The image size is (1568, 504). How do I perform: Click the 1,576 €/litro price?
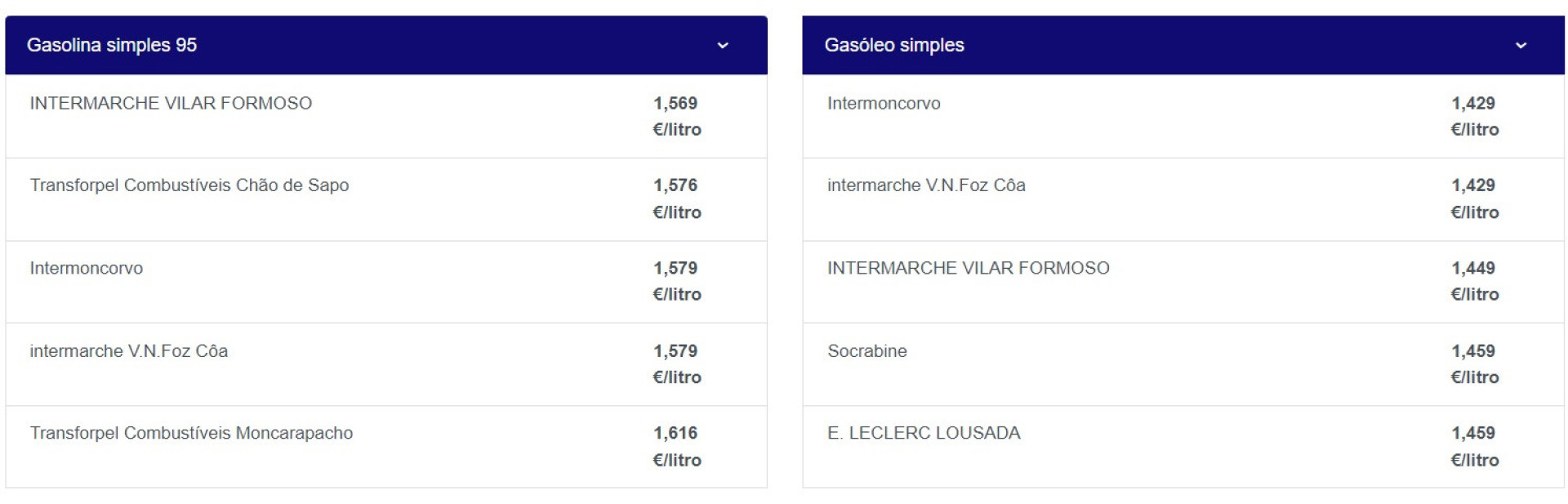coord(676,198)
